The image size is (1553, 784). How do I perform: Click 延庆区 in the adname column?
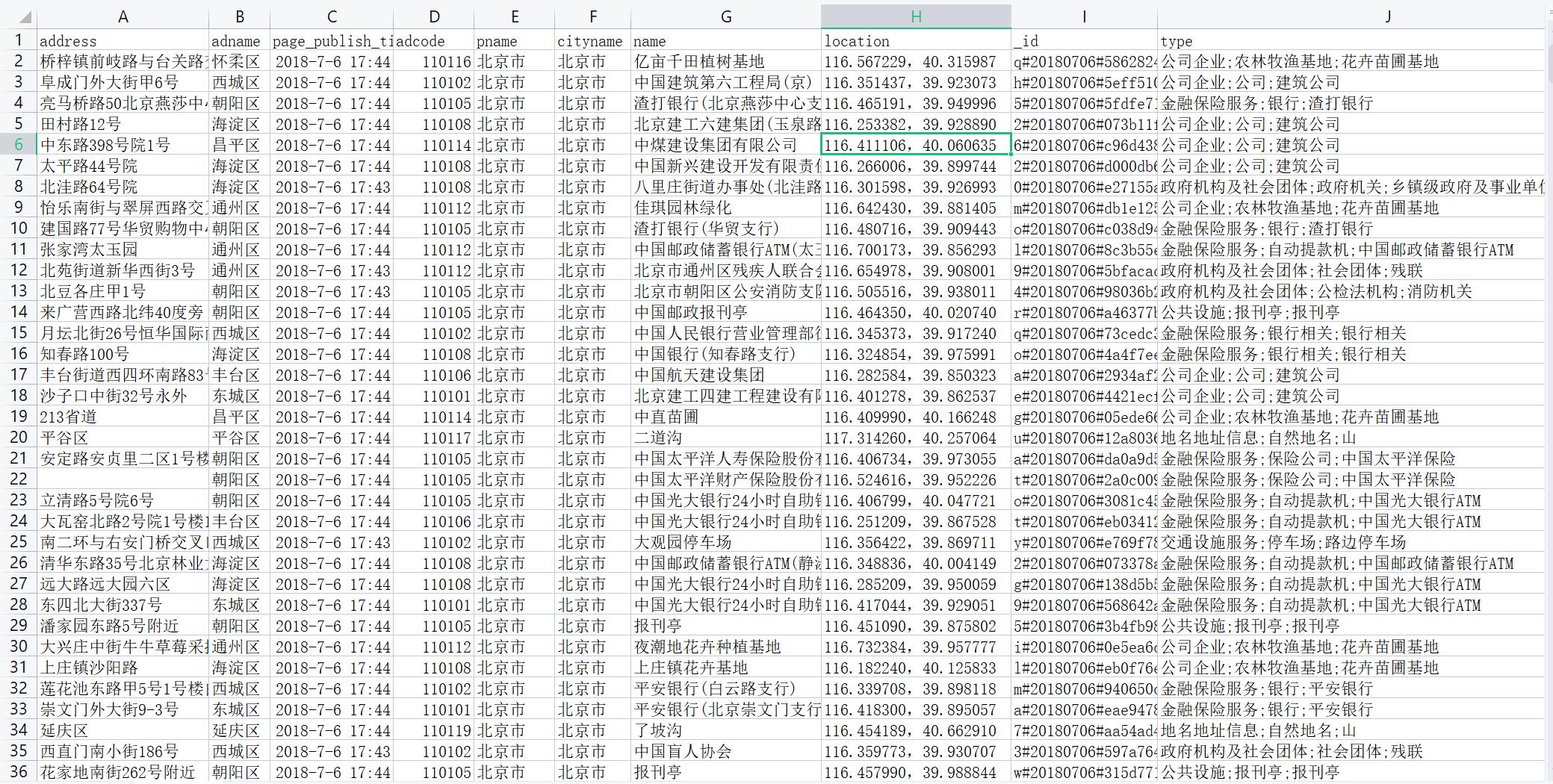239,730
